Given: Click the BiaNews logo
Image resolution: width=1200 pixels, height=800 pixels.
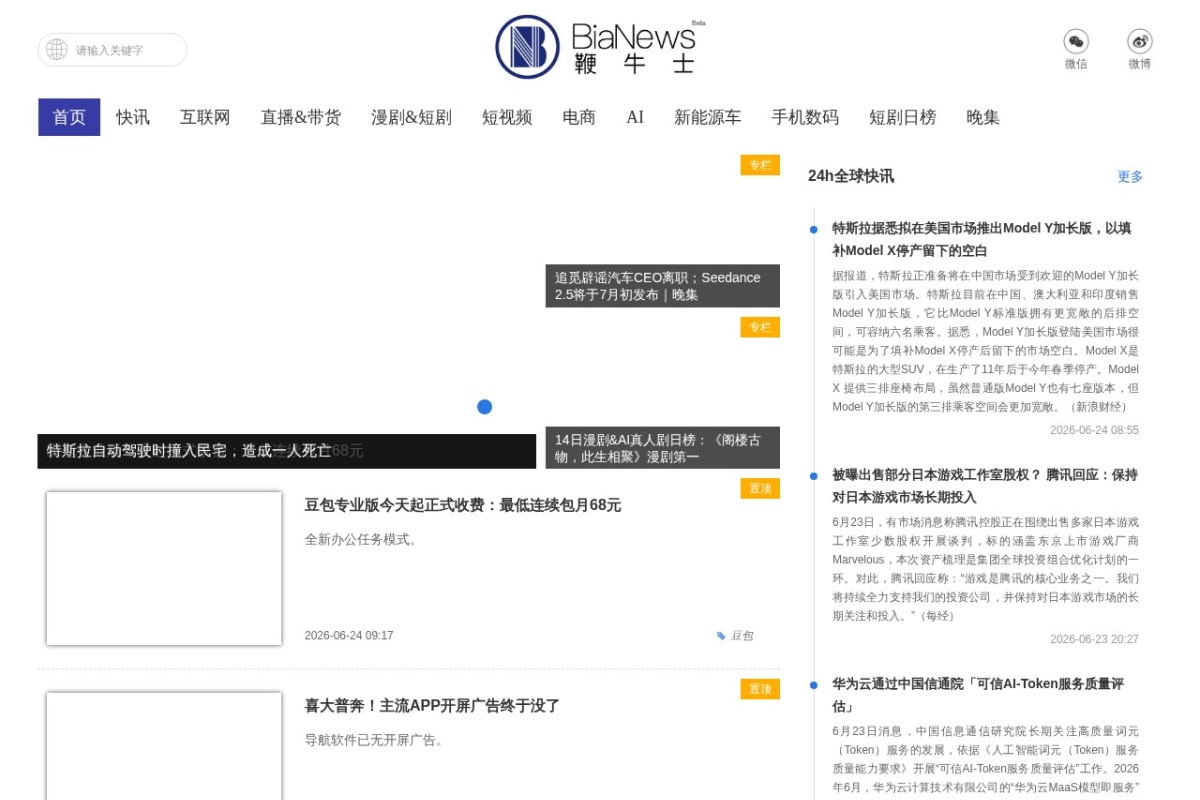Looking at the screenshot, I should coord(597,47).
